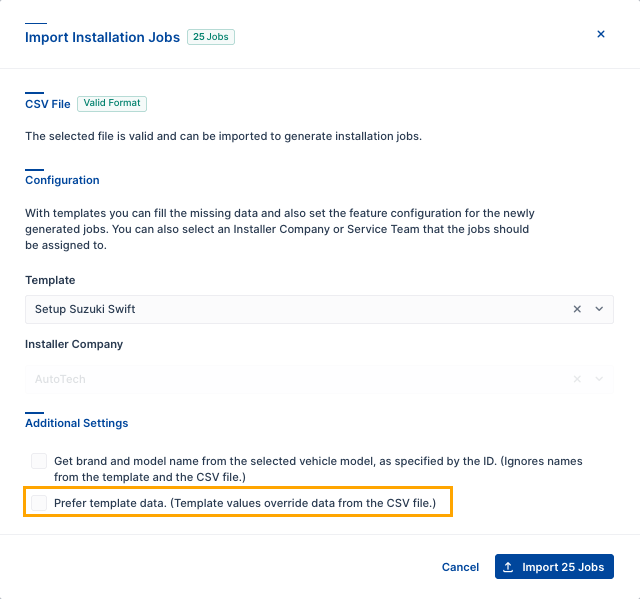This screenshot has width=640, height=599.
Task: Click the Prefer template data label text
Action: tap(245, 503)
